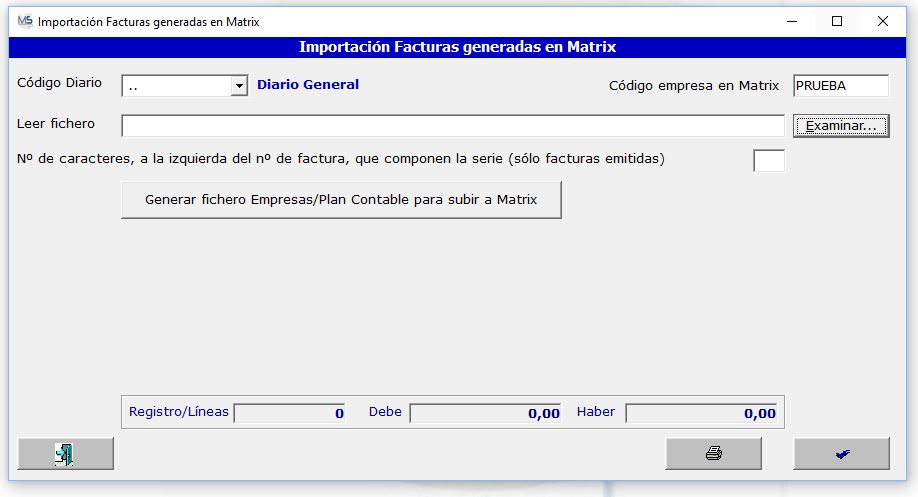Select the Registro/Líneas counter field
This screenshot has width=918, height=497.
pos(290,413)
